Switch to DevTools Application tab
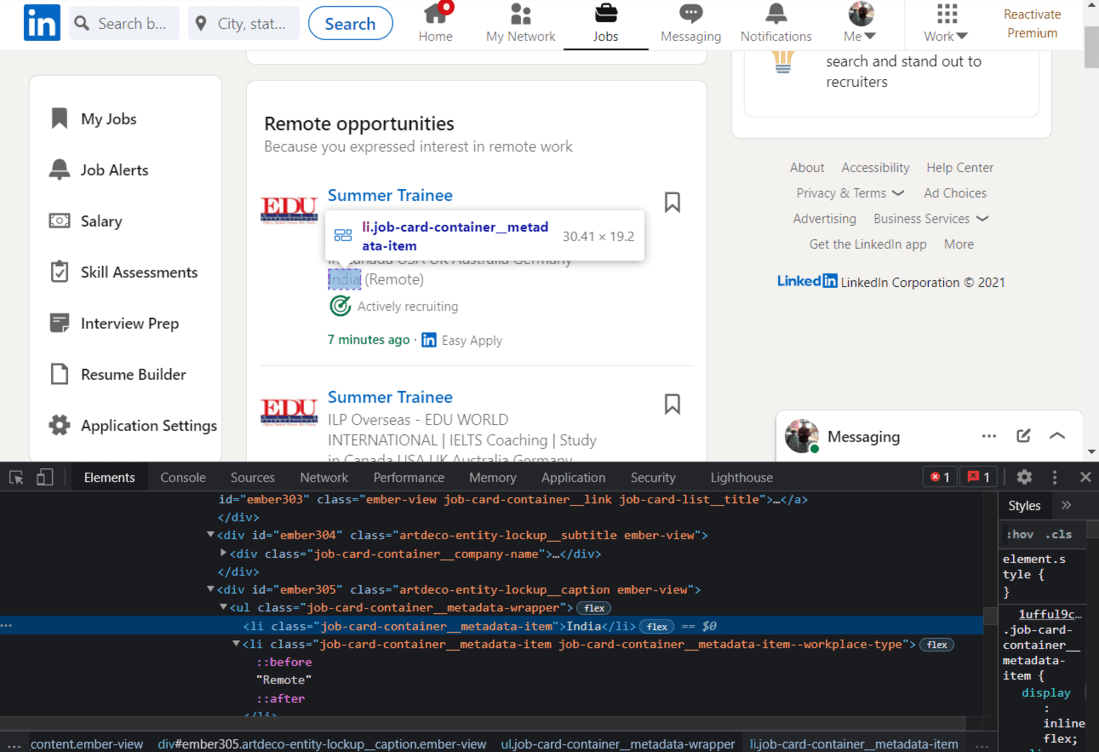Viewport: 1099px width, 752px height. click(573, 477)
